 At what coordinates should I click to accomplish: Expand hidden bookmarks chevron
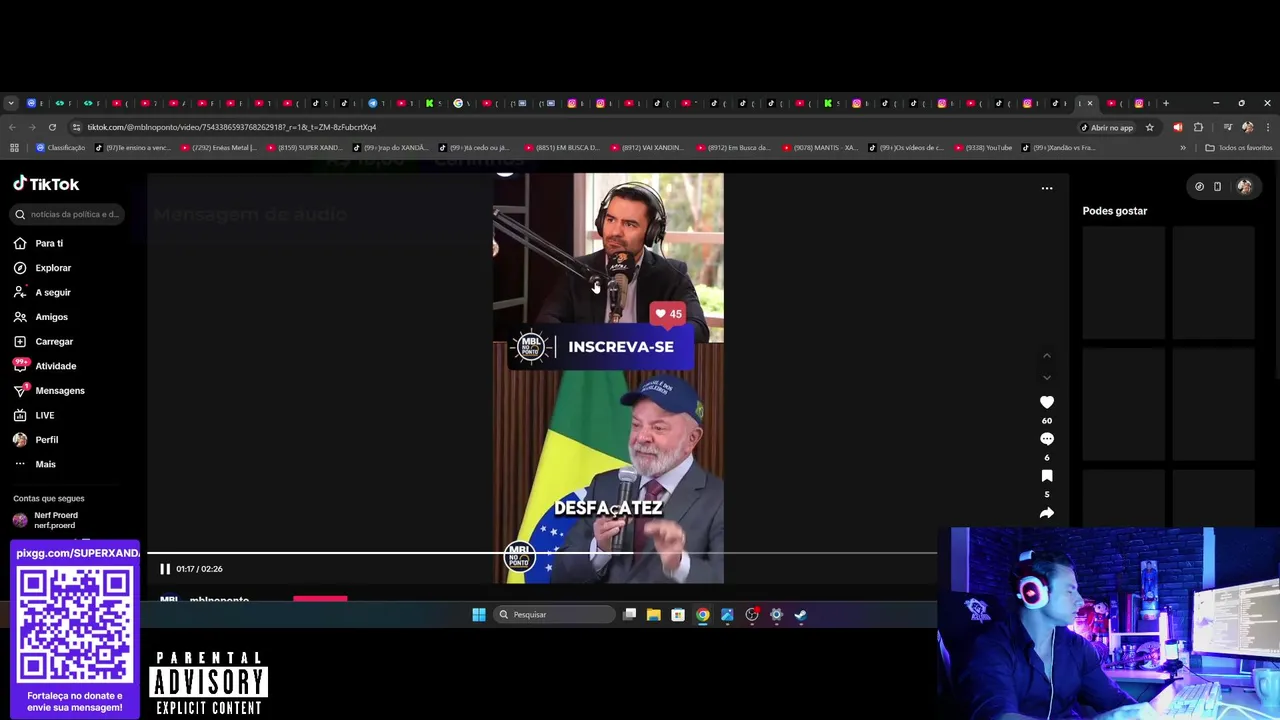(1183, 148)
